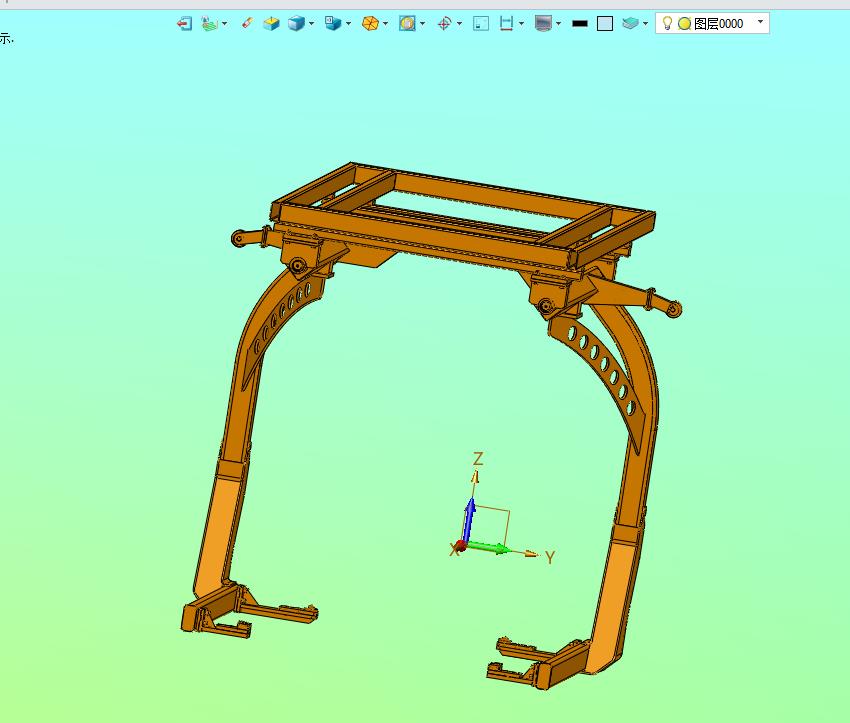Expand the blue view cube dropdown arrow
Screen dimensions: 850x723
click(311, 24)
